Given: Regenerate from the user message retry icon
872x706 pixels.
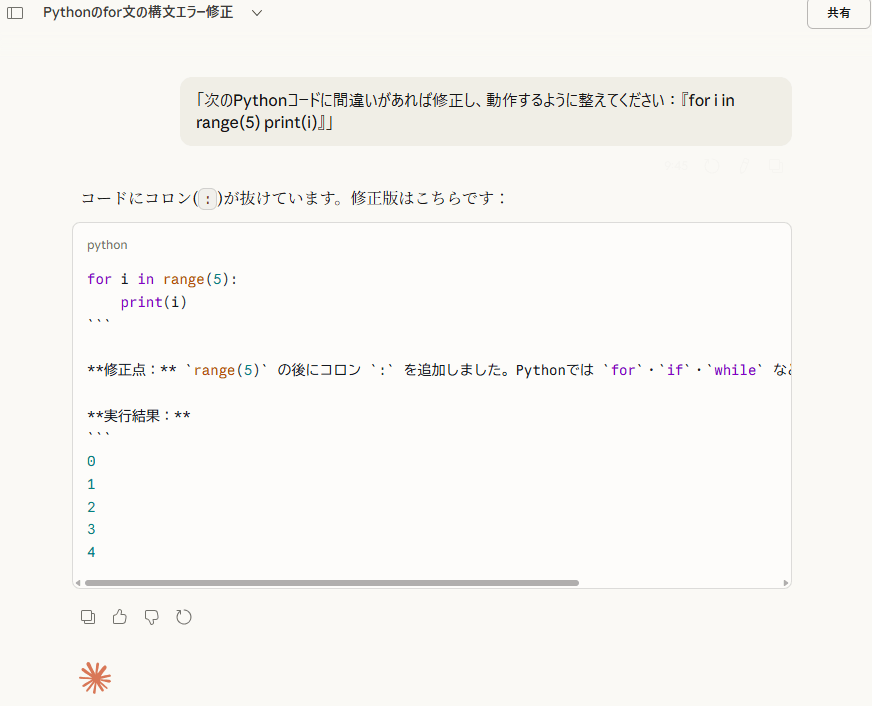Looking at the screenshot, I should tap(710, 165).
